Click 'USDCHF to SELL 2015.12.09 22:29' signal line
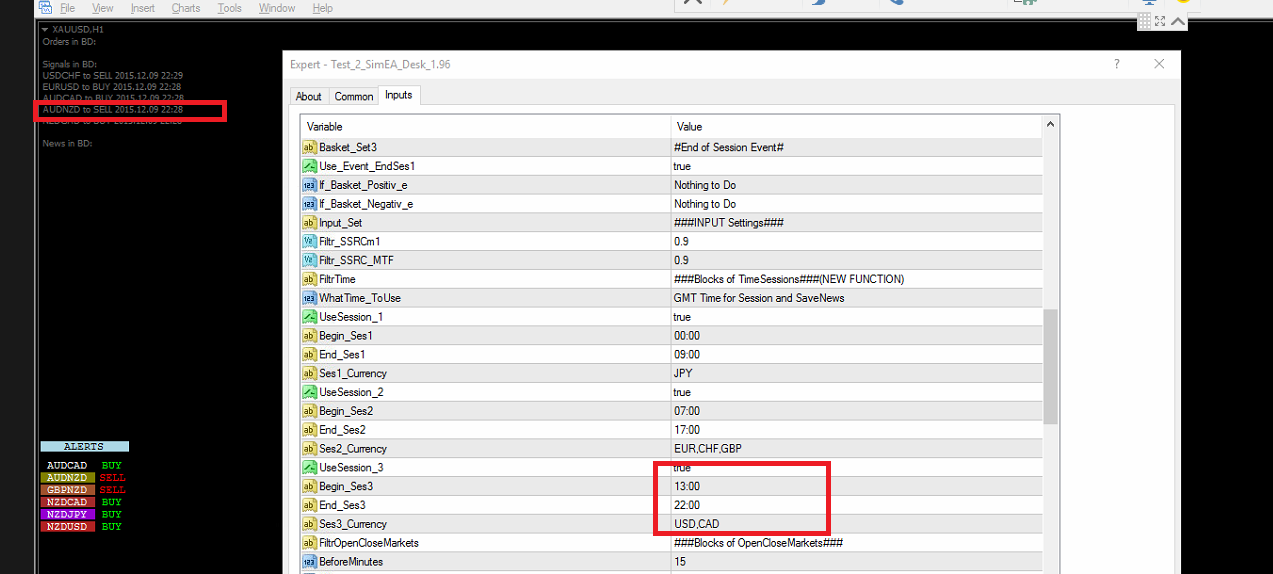The height and width of the screenshot is (574, 1273). (112, 75)
